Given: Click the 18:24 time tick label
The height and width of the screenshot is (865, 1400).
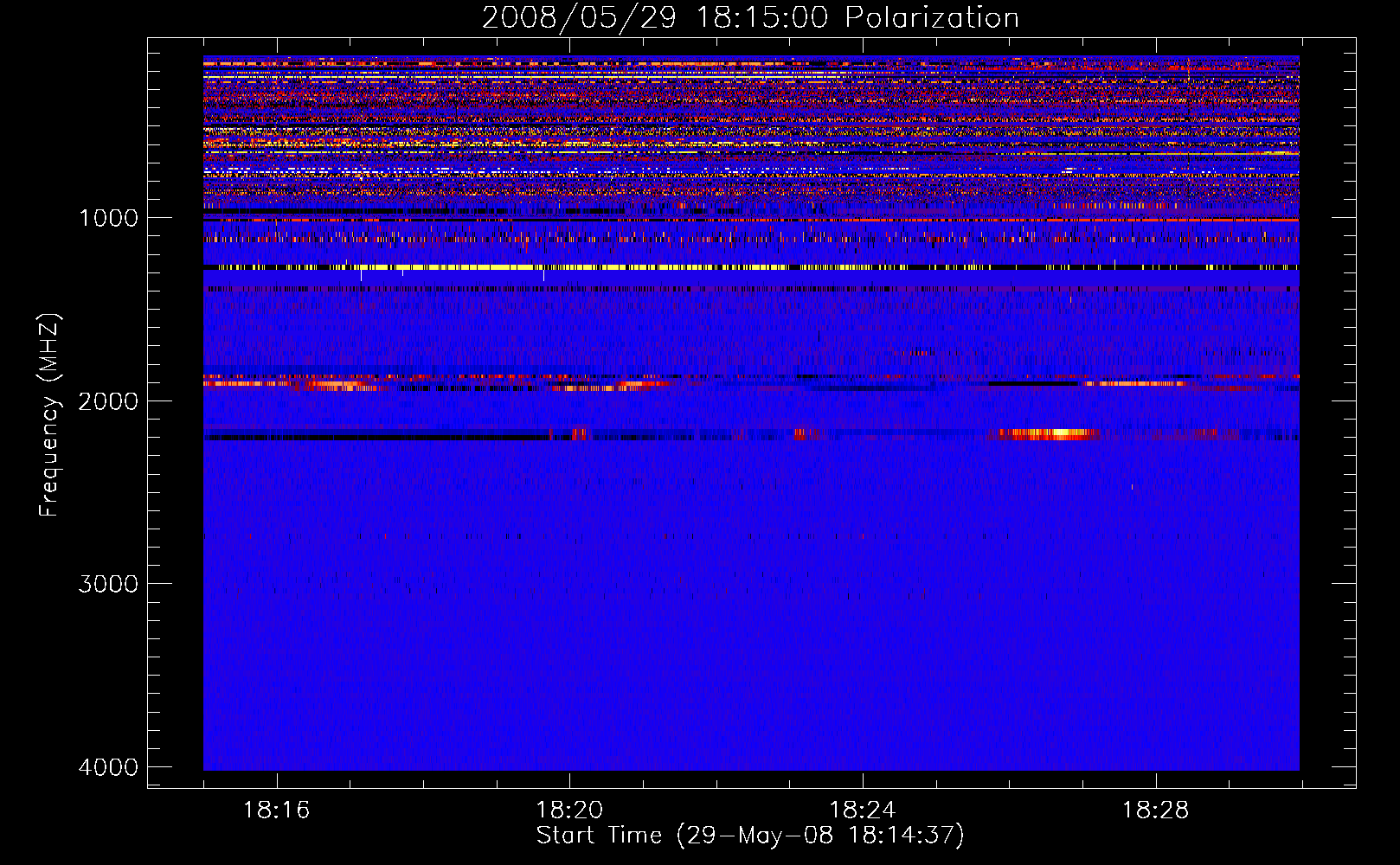Looking at the screenshot, I should (862, 811).
